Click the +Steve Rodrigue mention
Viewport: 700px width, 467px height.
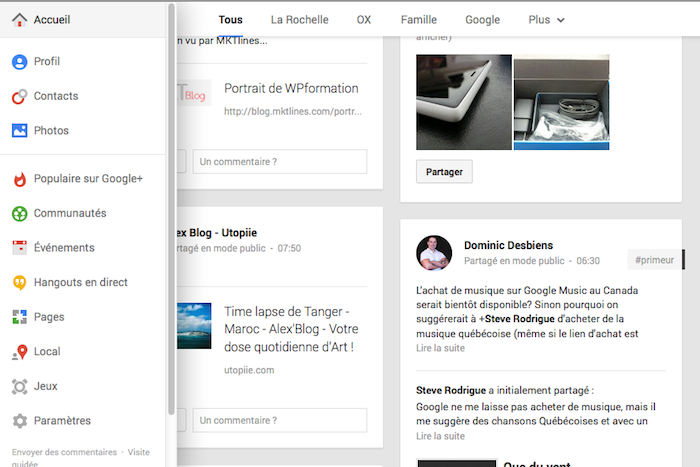[517, 319]
